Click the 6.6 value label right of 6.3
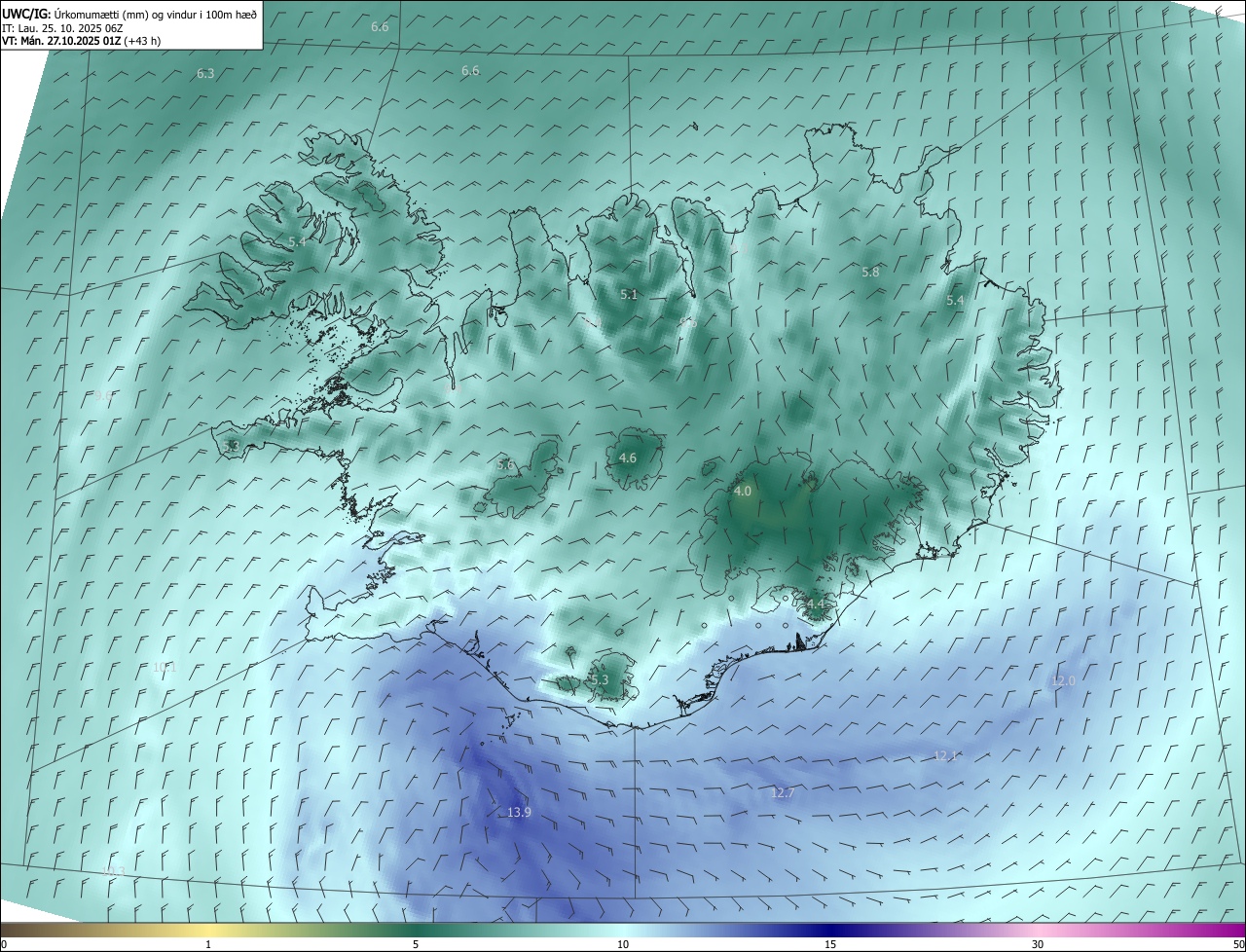This screenshot has height=952, width=1246. [x=470, y=71]
